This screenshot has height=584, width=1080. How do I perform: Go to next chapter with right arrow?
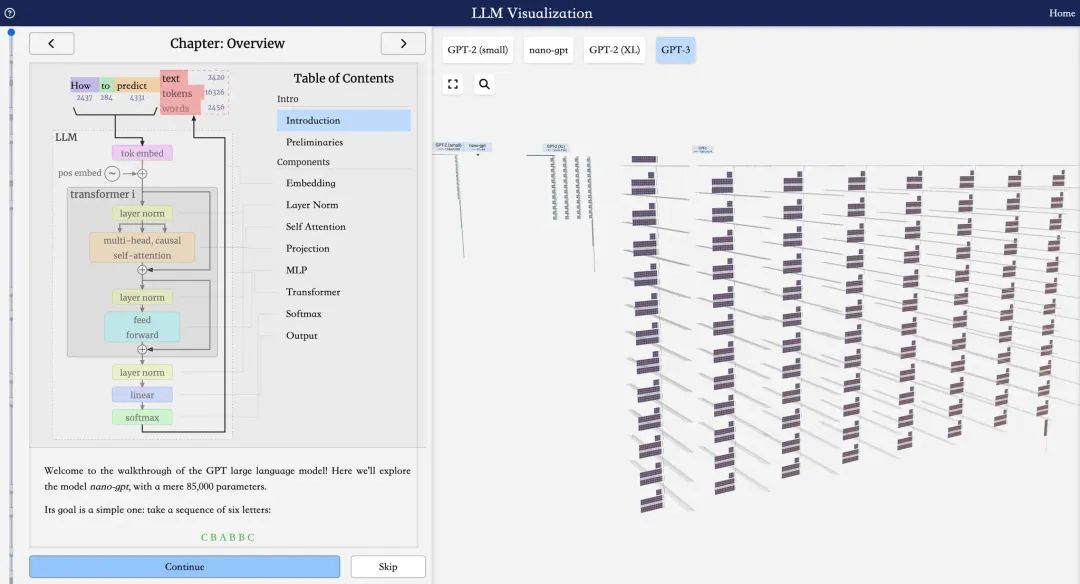tap(403, 43)
